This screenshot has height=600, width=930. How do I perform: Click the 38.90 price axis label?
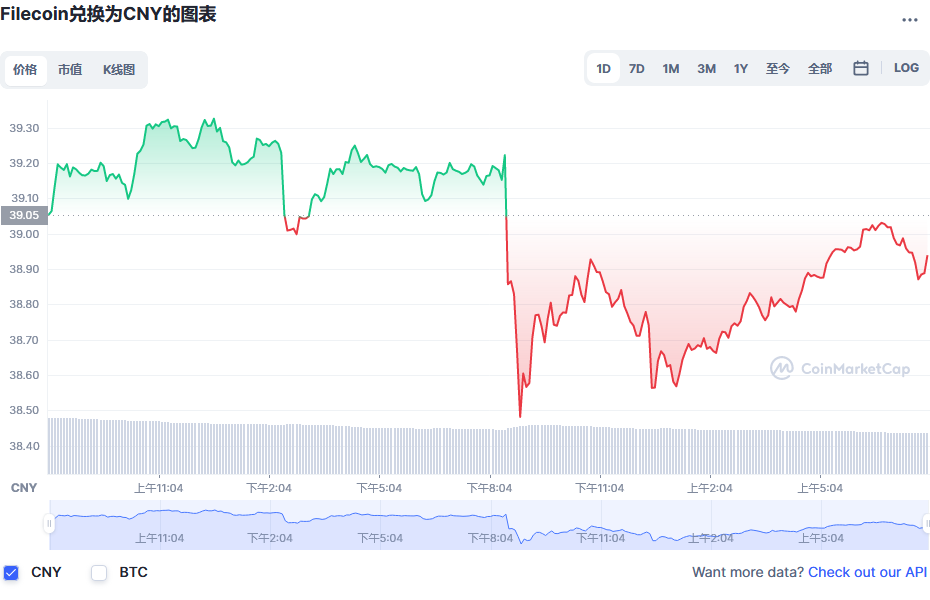(x=24, y=269)
